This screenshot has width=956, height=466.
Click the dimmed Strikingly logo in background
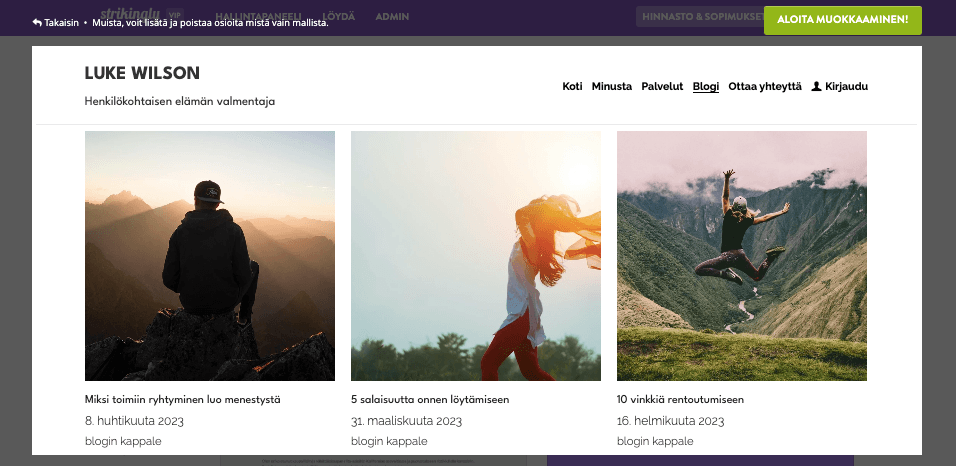(x=130, y=12)
